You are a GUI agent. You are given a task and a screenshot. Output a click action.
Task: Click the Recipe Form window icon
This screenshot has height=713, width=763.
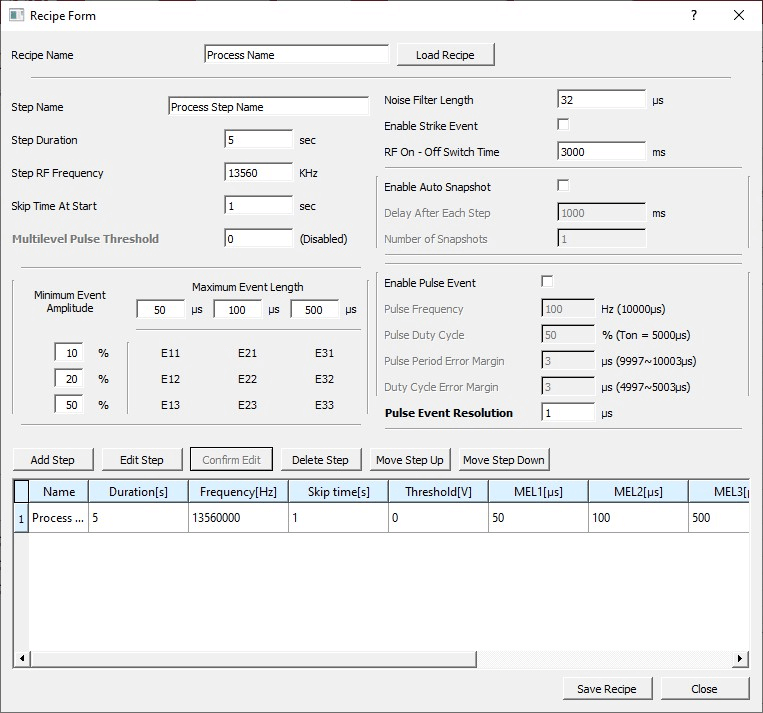coord(16,16)
